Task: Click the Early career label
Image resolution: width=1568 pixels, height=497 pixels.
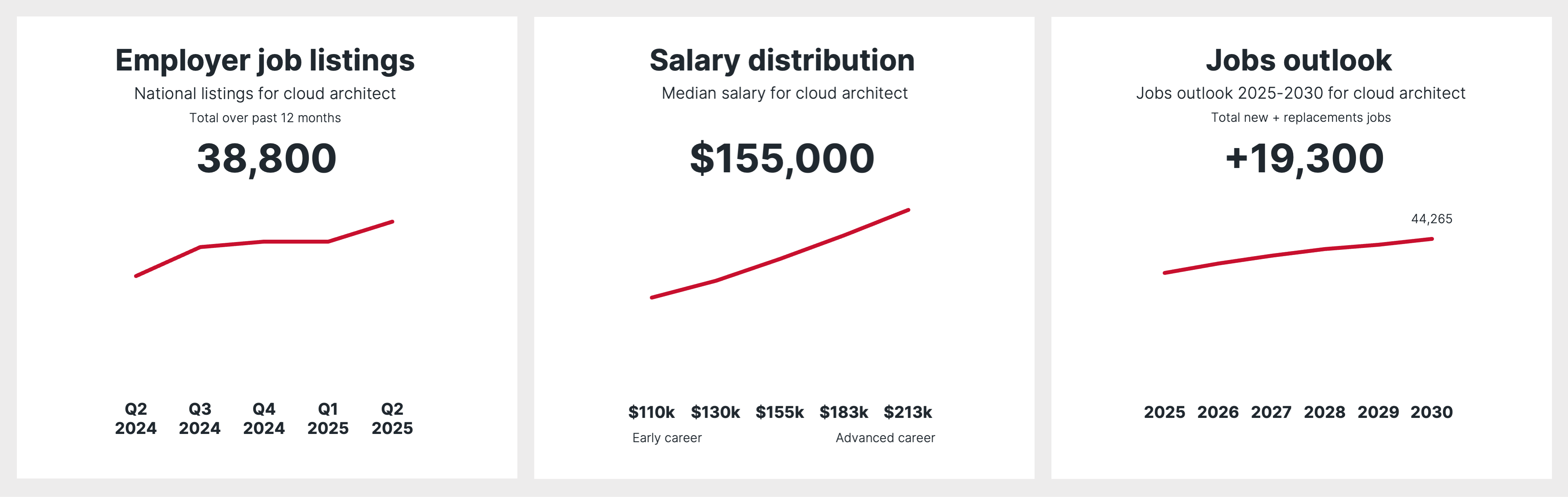Action: [667, 438]
